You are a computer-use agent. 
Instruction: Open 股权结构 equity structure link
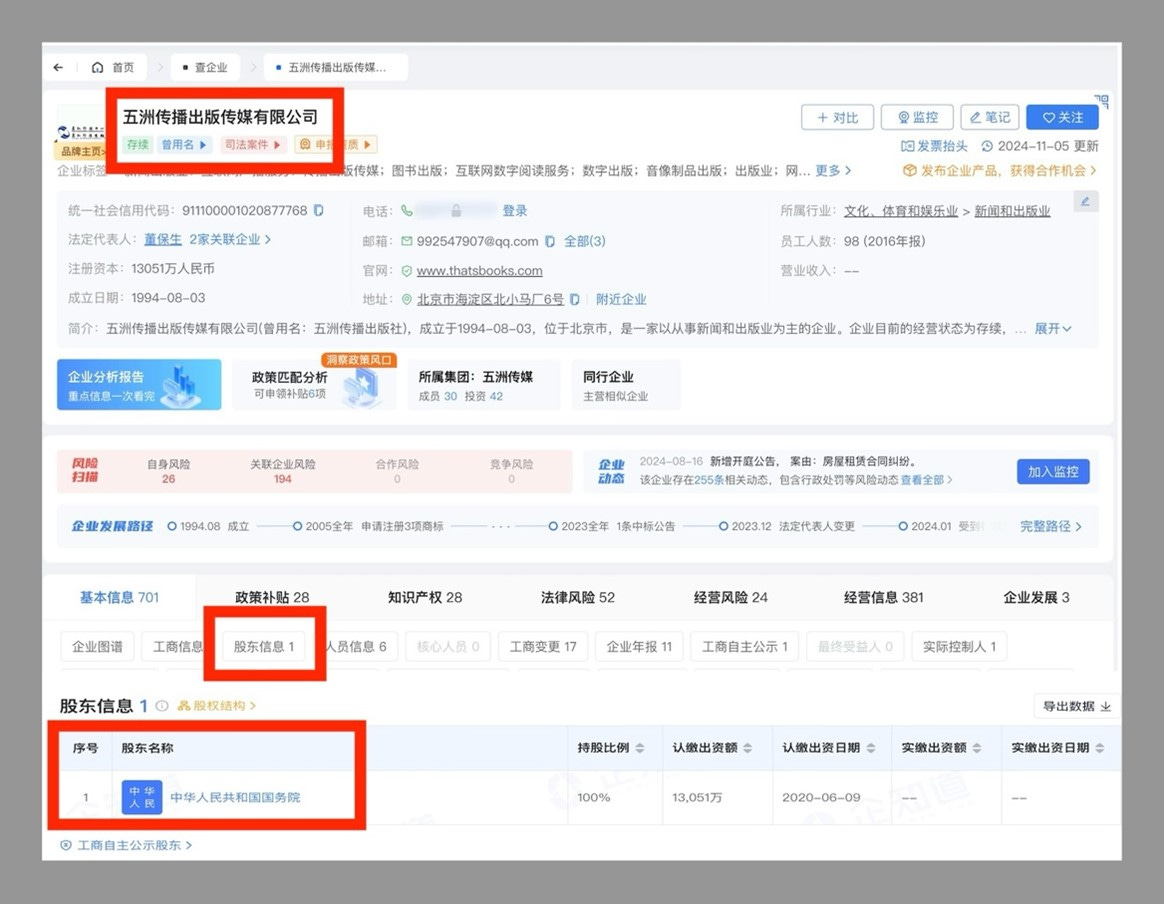click(x=217, y=706)
